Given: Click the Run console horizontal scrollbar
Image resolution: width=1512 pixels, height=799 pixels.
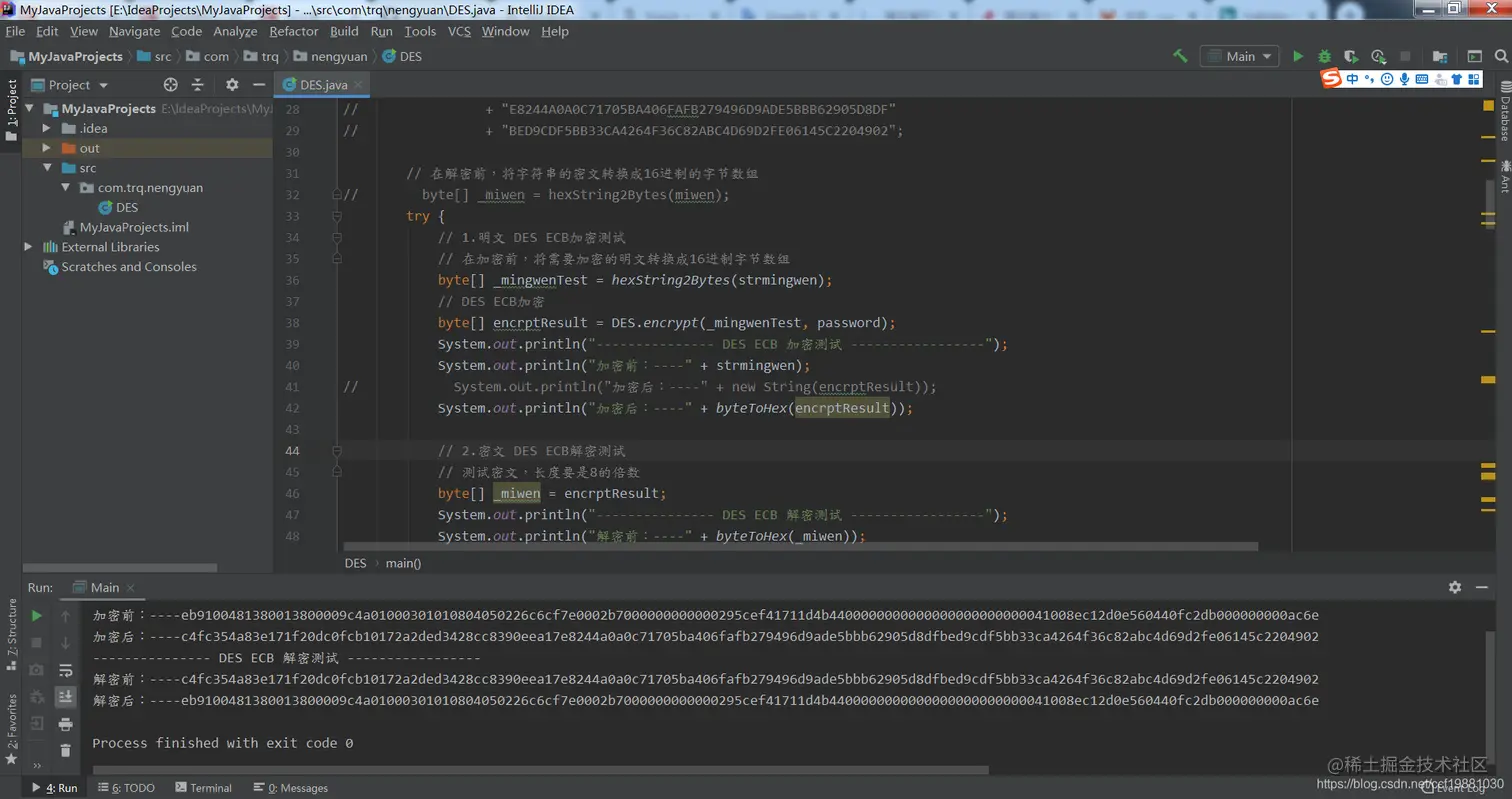Looking at the screenshot, I should (541, 770).
